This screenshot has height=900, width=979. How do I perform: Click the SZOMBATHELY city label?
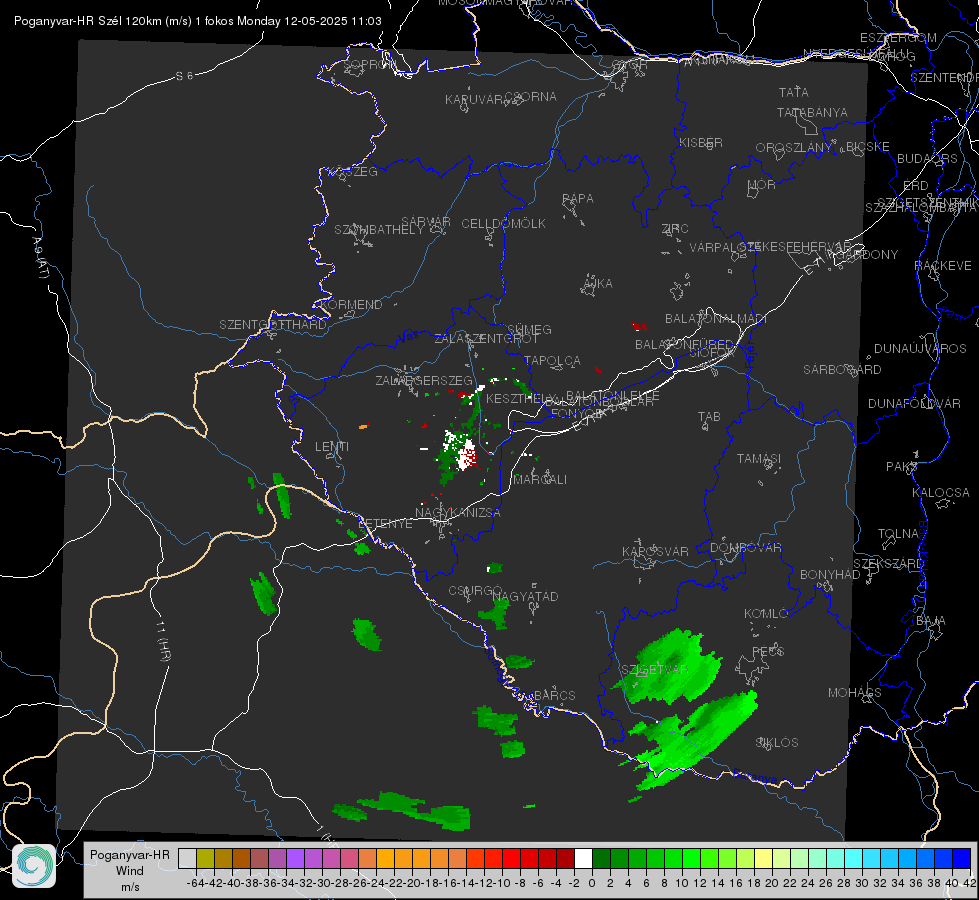(x=378, y=230)
